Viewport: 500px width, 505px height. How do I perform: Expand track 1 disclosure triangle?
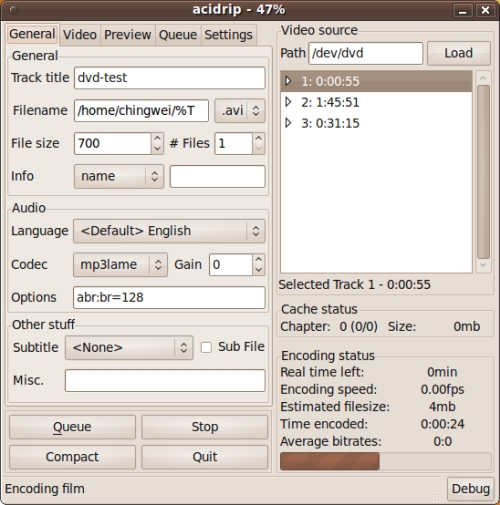pyautogui.click(x=288, y=81)
